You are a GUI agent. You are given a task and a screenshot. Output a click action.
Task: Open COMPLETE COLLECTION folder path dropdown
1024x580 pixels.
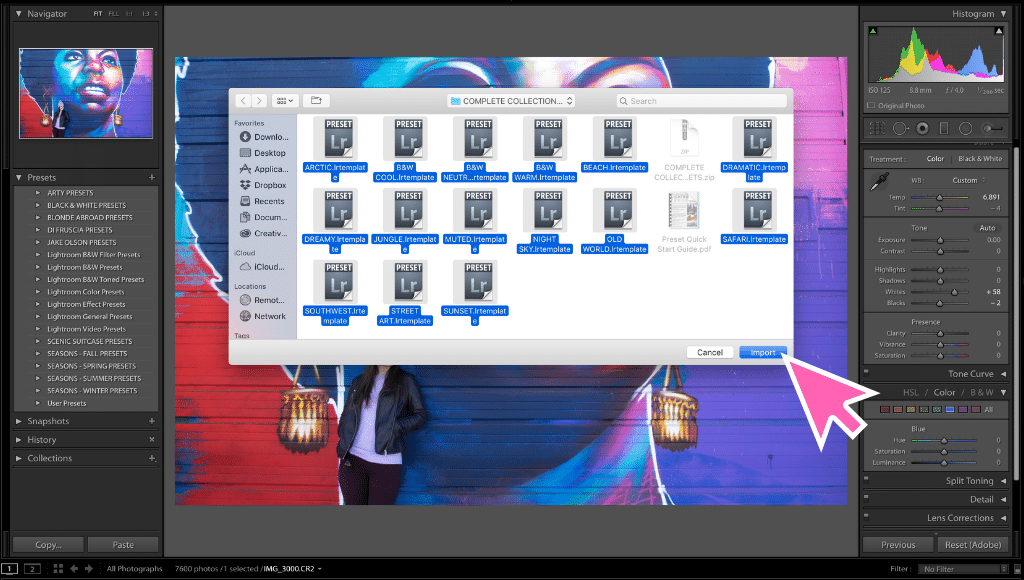pos(511,101)
